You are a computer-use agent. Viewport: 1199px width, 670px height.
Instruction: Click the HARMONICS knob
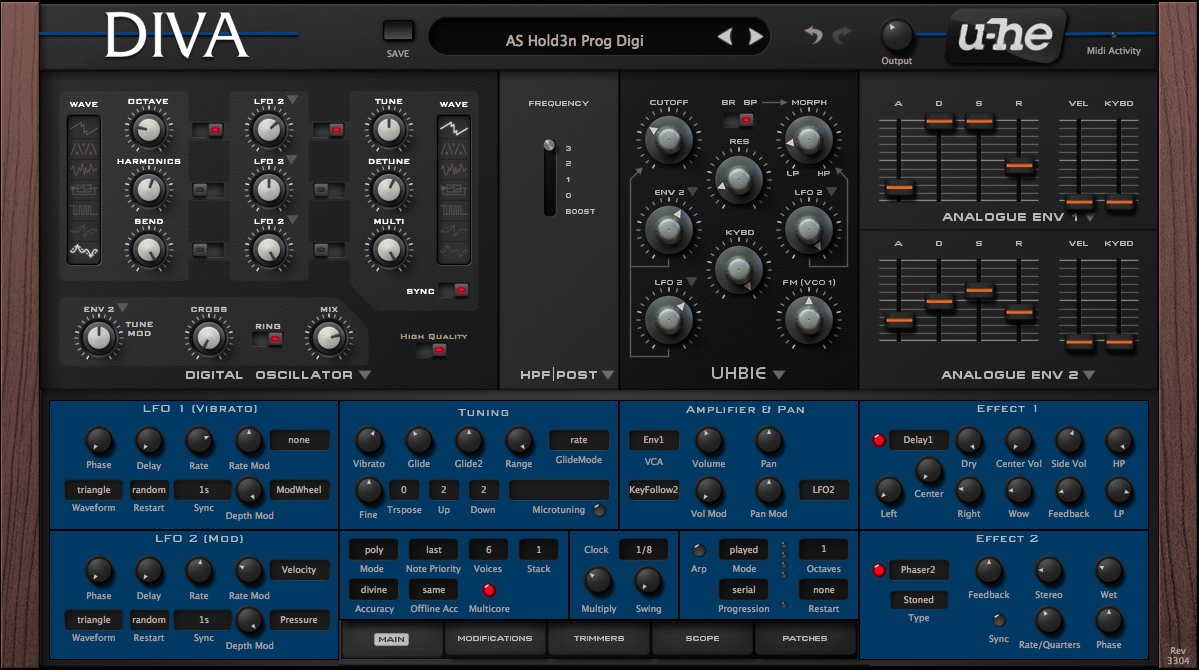(x=148, y=190)
